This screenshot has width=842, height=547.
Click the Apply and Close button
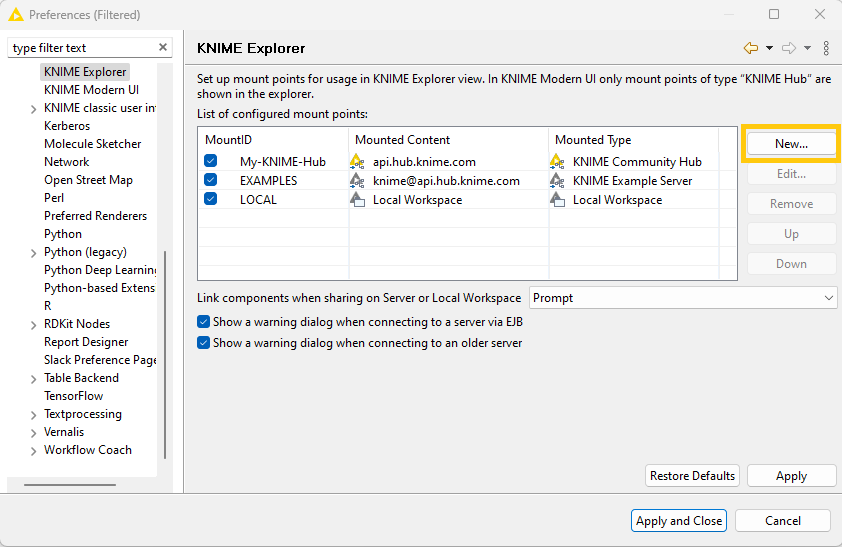tap(679, 521)
